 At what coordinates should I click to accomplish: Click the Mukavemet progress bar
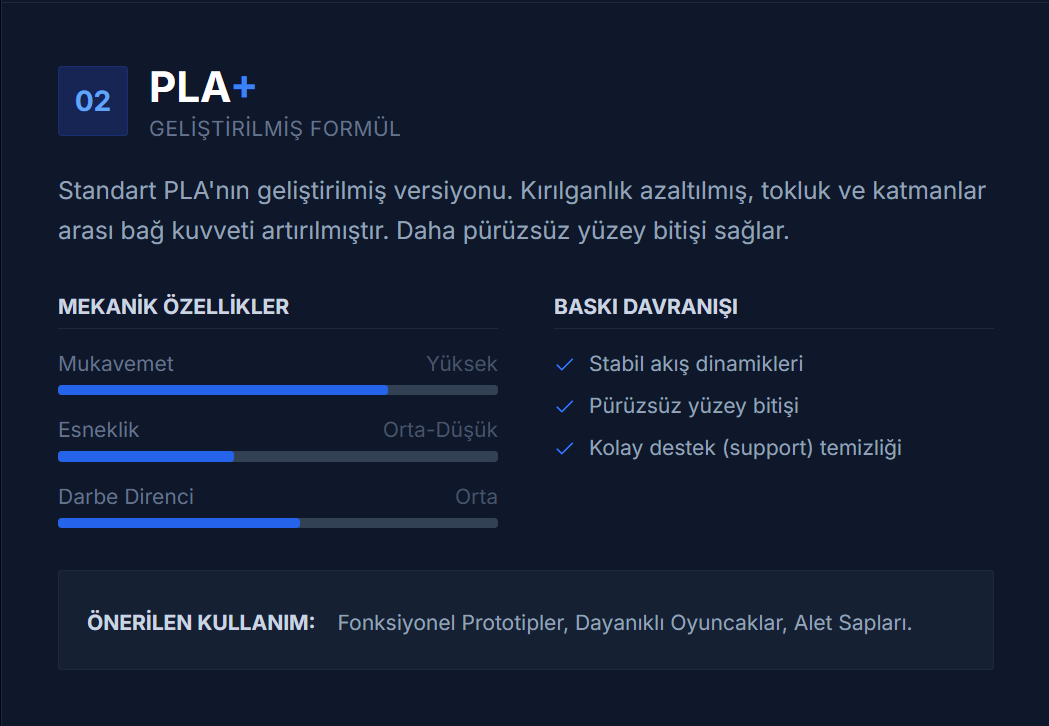coord(278,390)
